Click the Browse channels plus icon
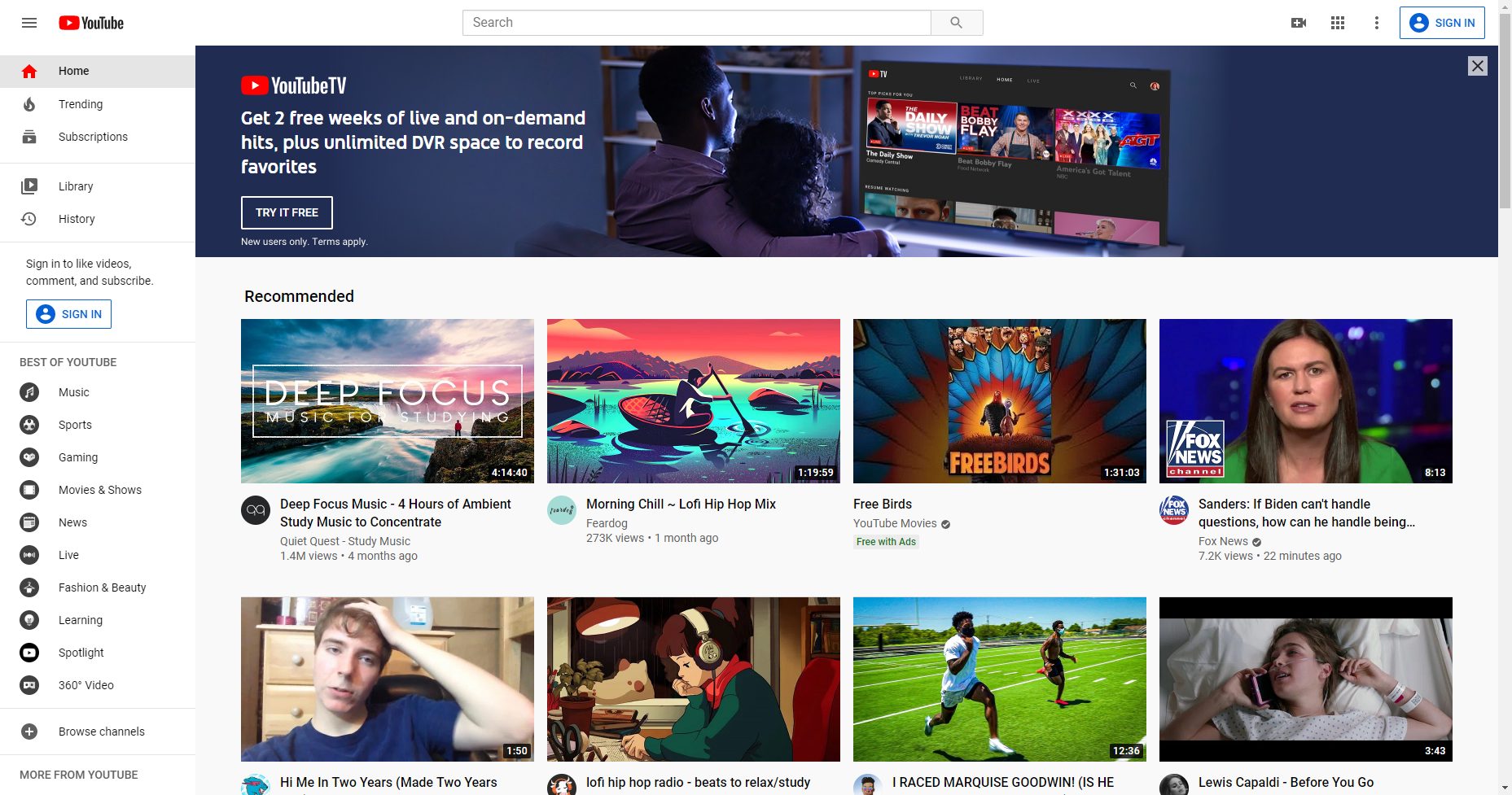1512x795 pixels. [x=29, y=732]
